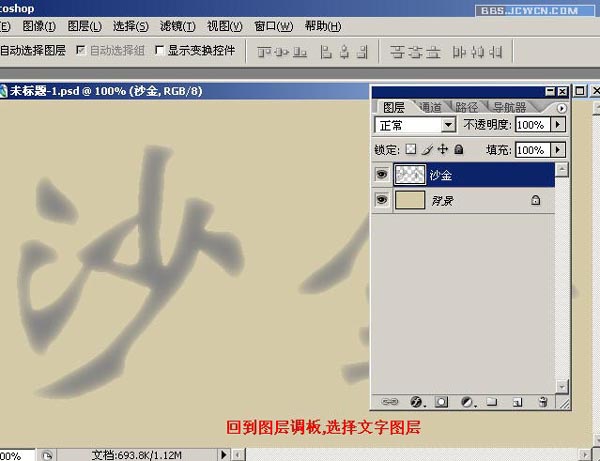Click the 沙金 layer thumbnail
Screen dimensions: 600x461
(409, 174)
